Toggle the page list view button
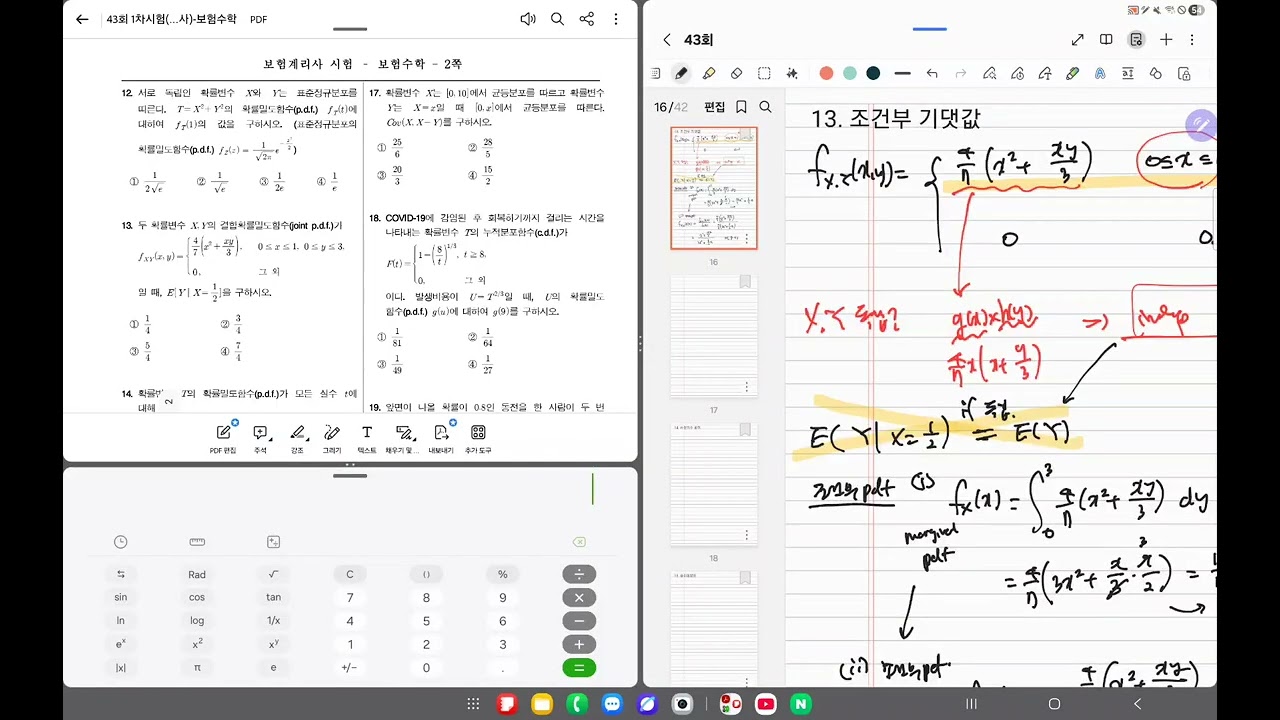The width and height of the screenshot is (1280, 720). click(1136, 40)
